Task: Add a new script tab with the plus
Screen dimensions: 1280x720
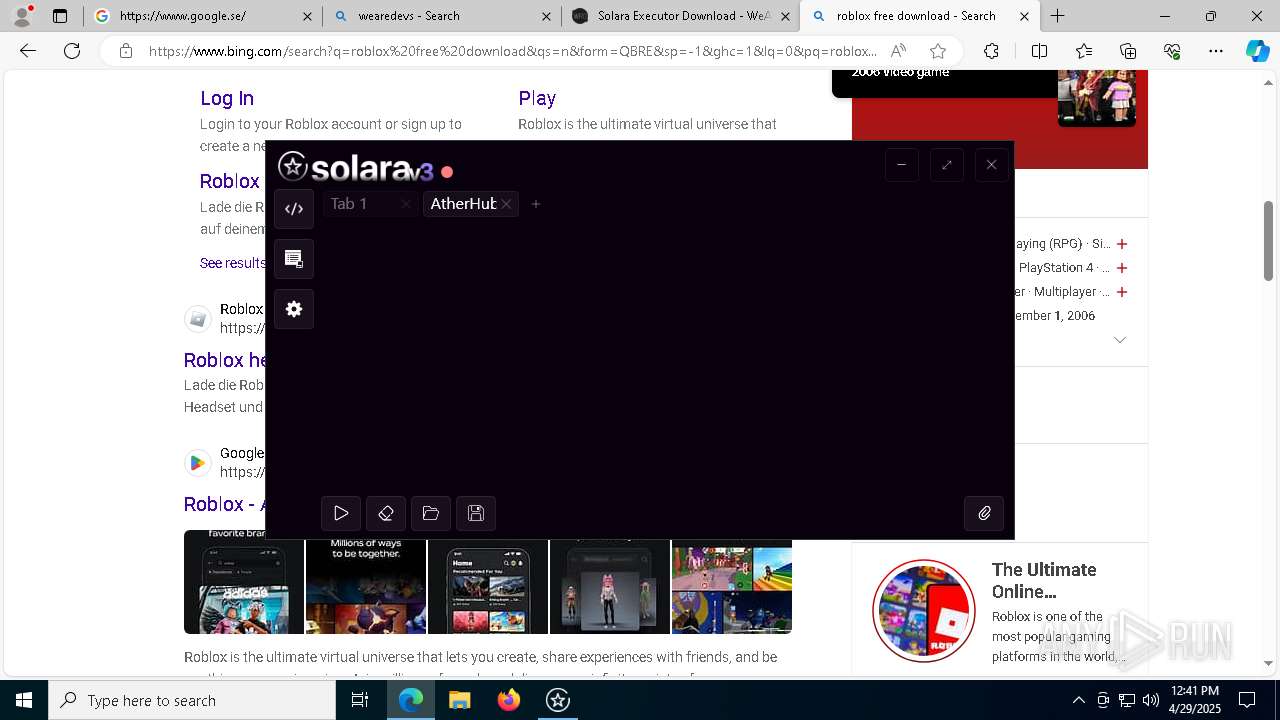Action: coord(536,204)
